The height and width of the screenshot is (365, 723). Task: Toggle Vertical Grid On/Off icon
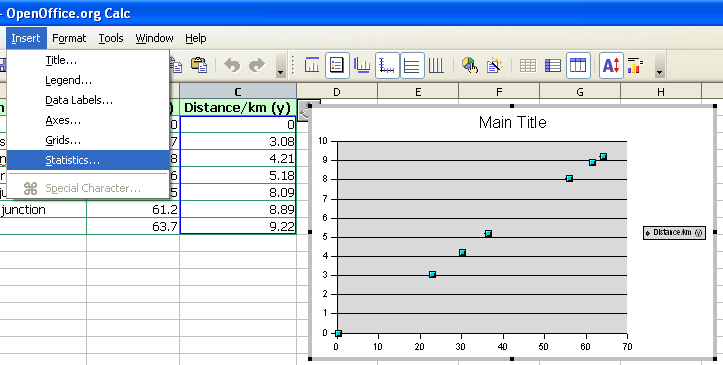(x=436, y=65)
